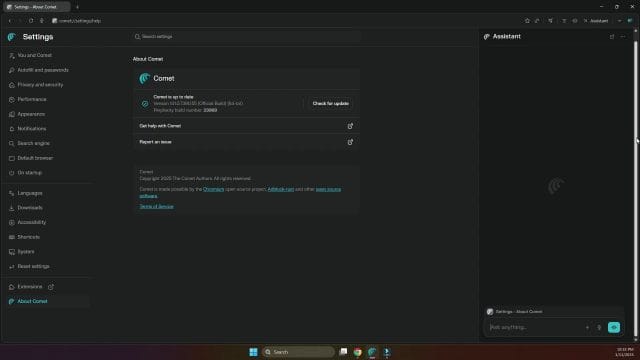
Task: Open a new browser tab
Action: click(x=78, y=7)
